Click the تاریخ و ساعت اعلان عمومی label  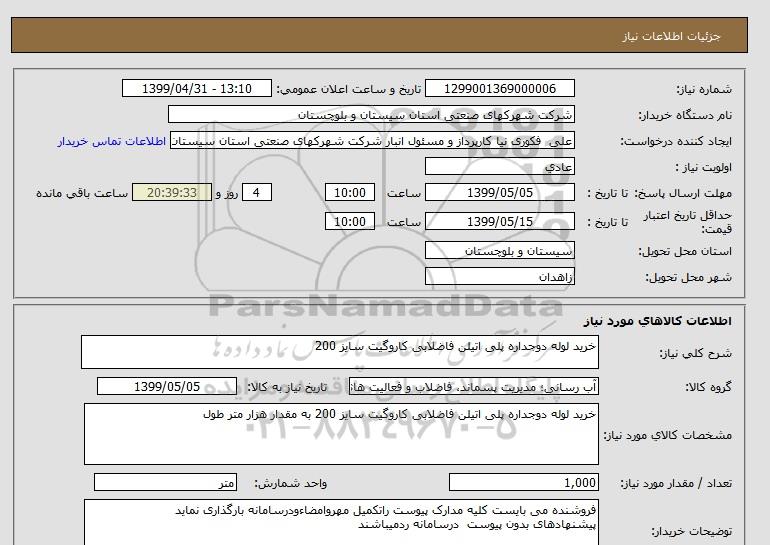coord(349,89)
